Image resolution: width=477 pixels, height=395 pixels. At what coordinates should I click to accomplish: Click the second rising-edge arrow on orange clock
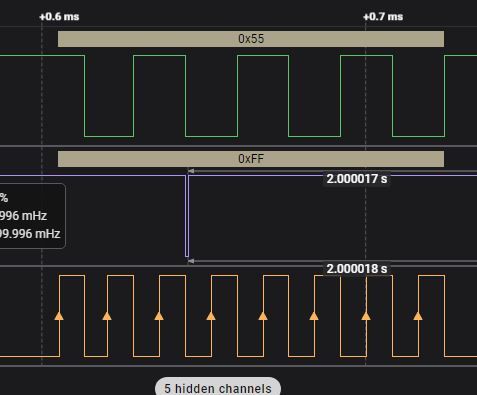107,316
